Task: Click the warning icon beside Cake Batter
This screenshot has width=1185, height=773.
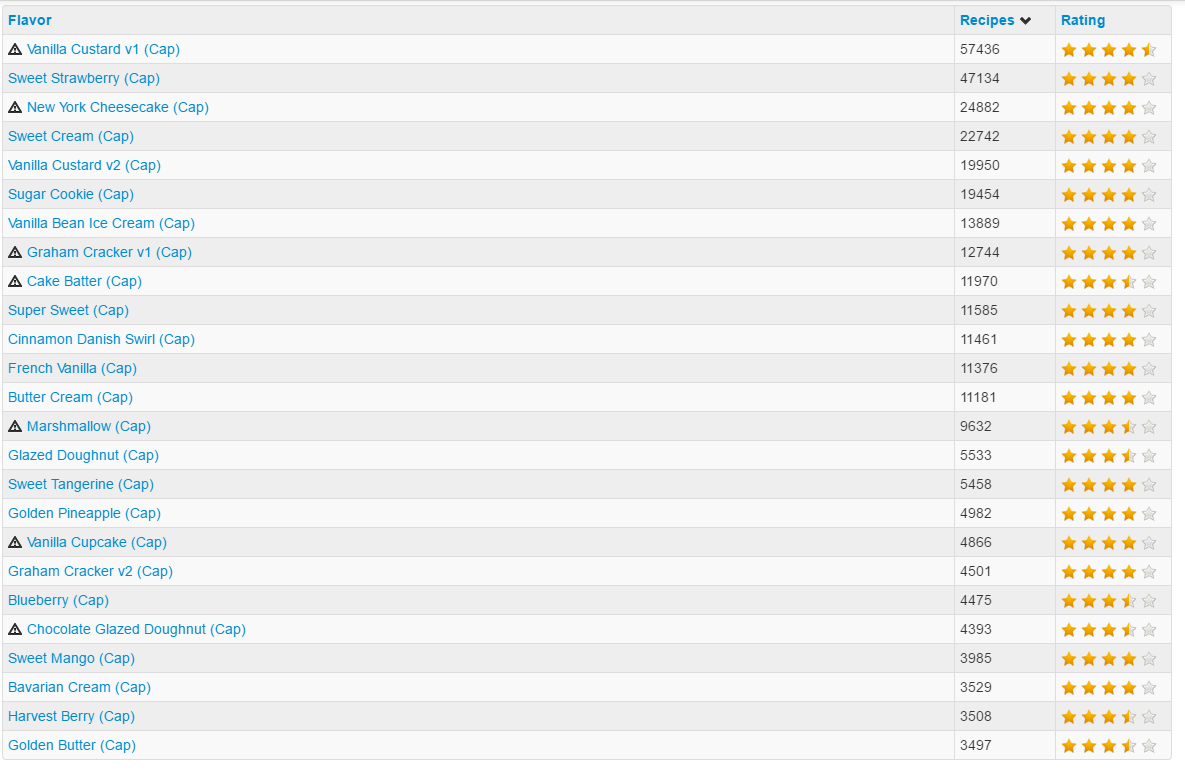Action: (x=15, y=282)
